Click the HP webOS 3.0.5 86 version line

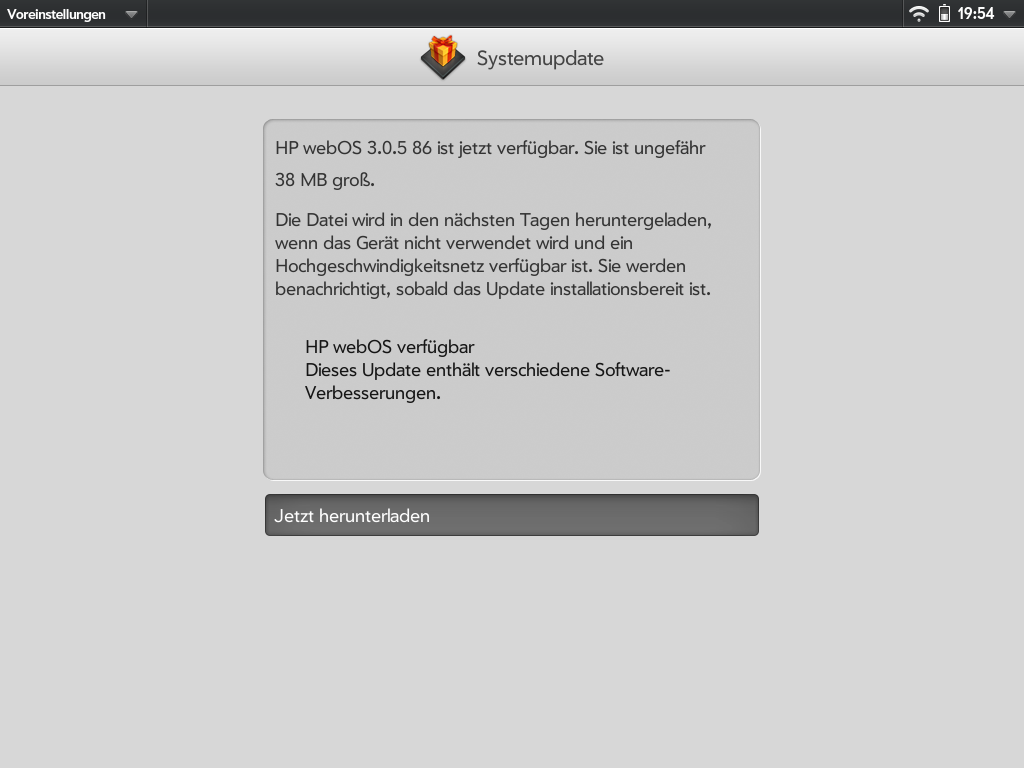pos(490,148)
